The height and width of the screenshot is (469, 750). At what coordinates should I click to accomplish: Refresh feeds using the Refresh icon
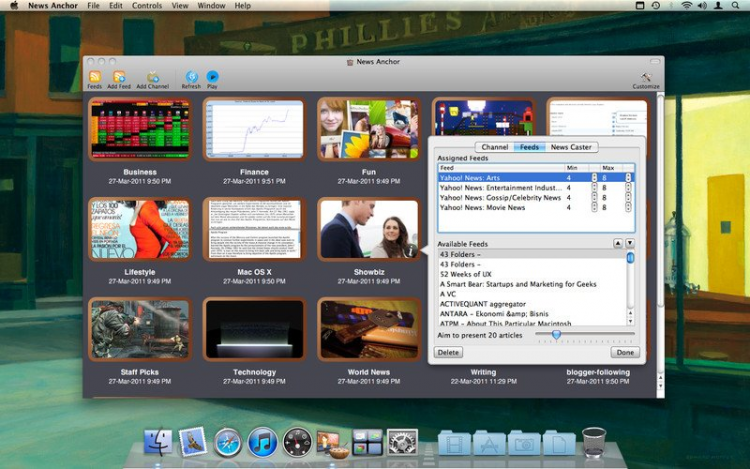190,77
